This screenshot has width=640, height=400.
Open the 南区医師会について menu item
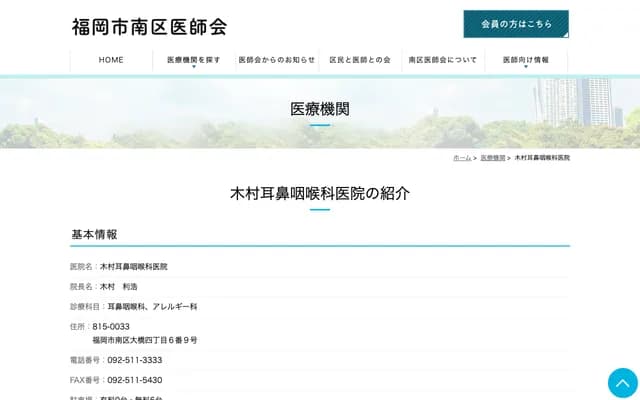[443, 60]
